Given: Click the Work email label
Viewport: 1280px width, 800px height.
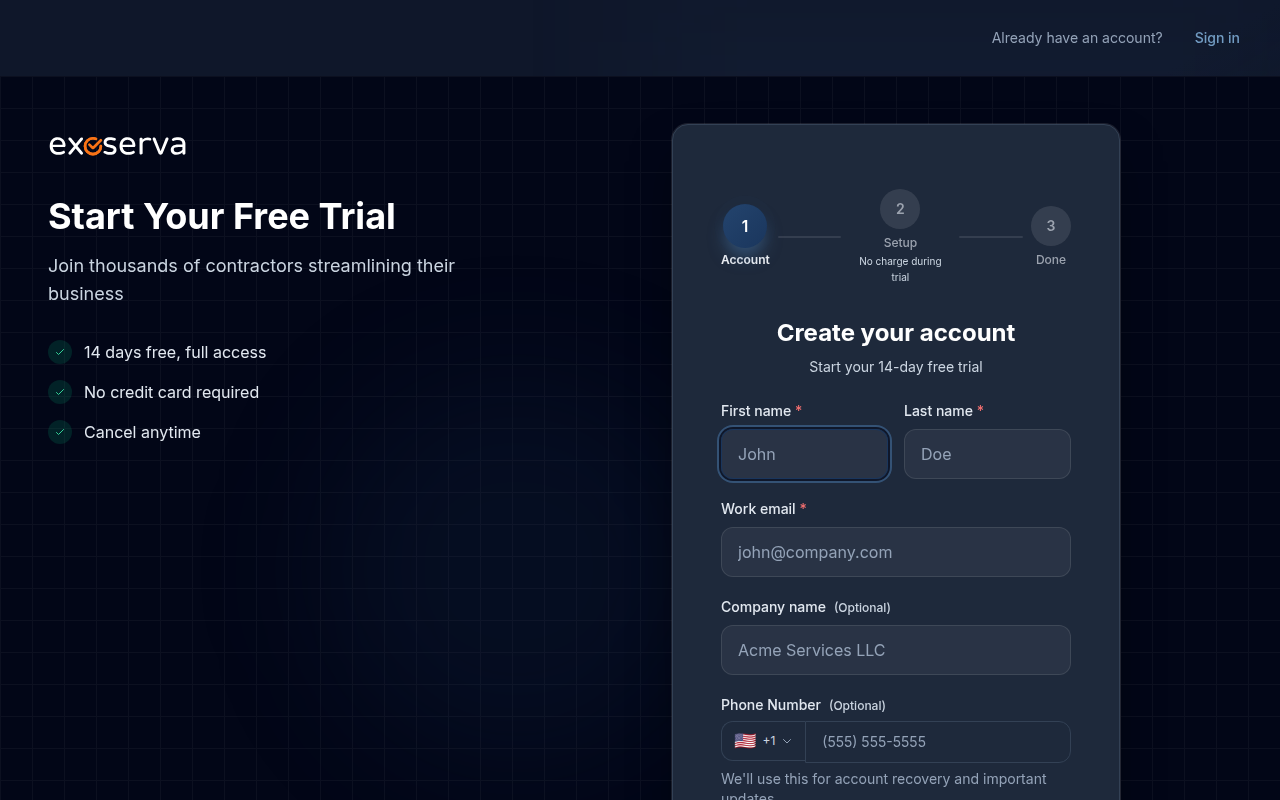Looking at the screenshot, I should [758, 509].
